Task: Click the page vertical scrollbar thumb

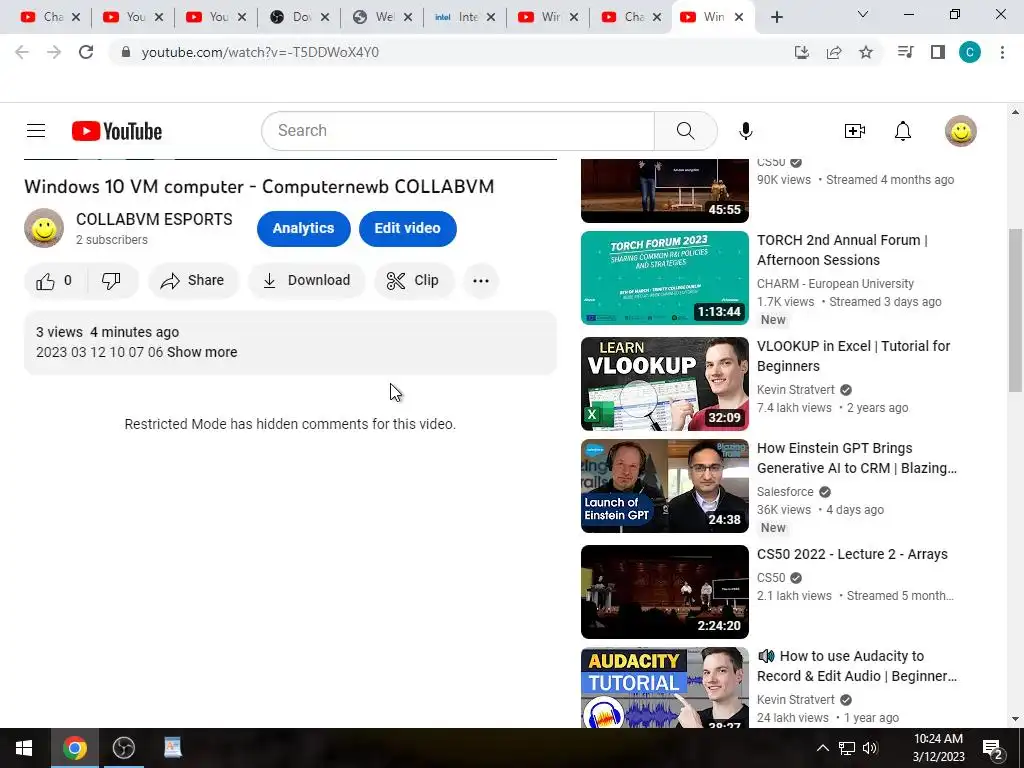Action: [x=1015, y=310]
